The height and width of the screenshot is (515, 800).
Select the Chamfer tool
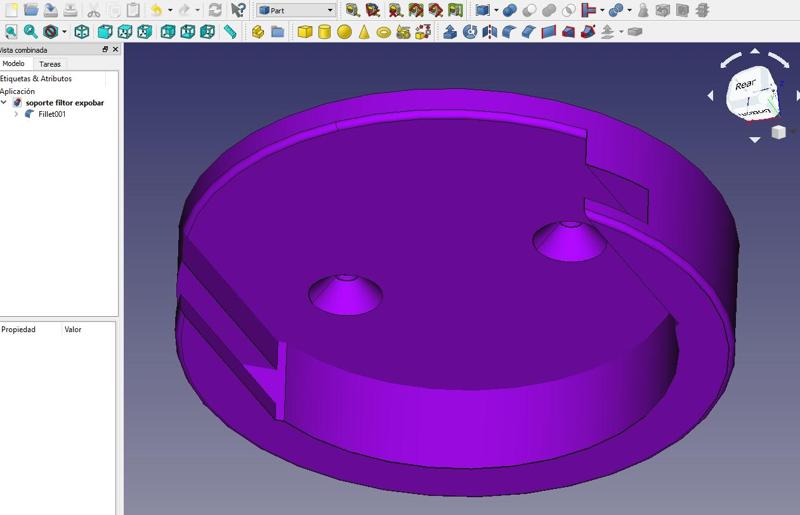[529, 32]
